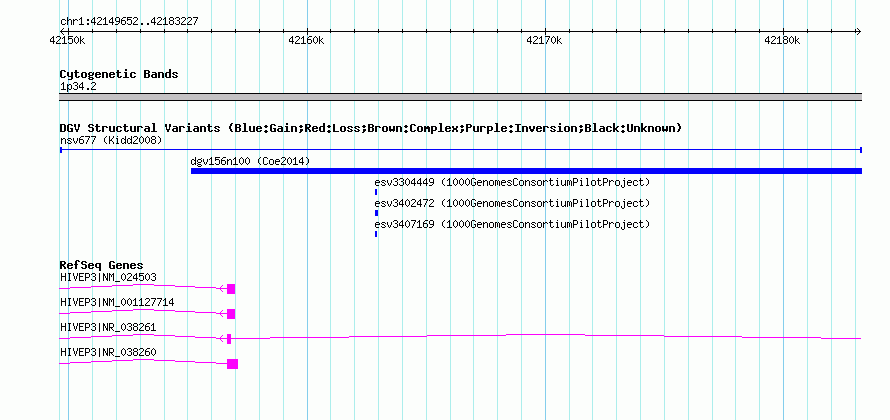Viewport: 890px width, 420px height.
Task: Click the arrowhead at the ruler's right end
Action: point(858,32)
